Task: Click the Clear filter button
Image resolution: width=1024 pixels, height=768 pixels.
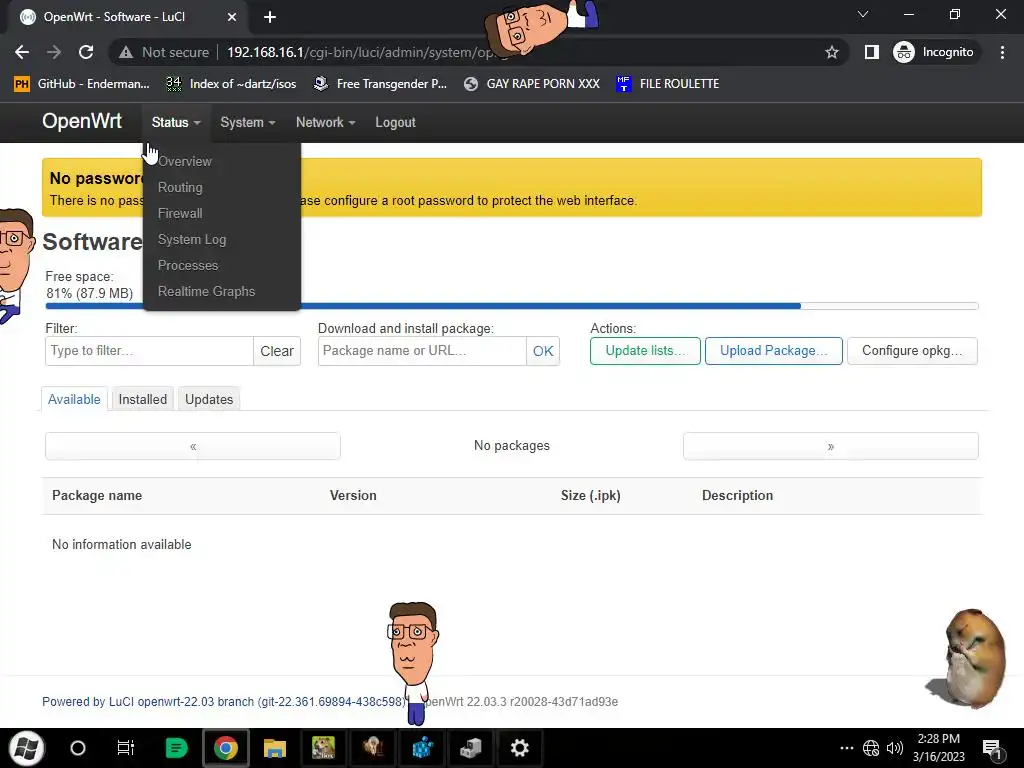Action: tap(277, 351)
